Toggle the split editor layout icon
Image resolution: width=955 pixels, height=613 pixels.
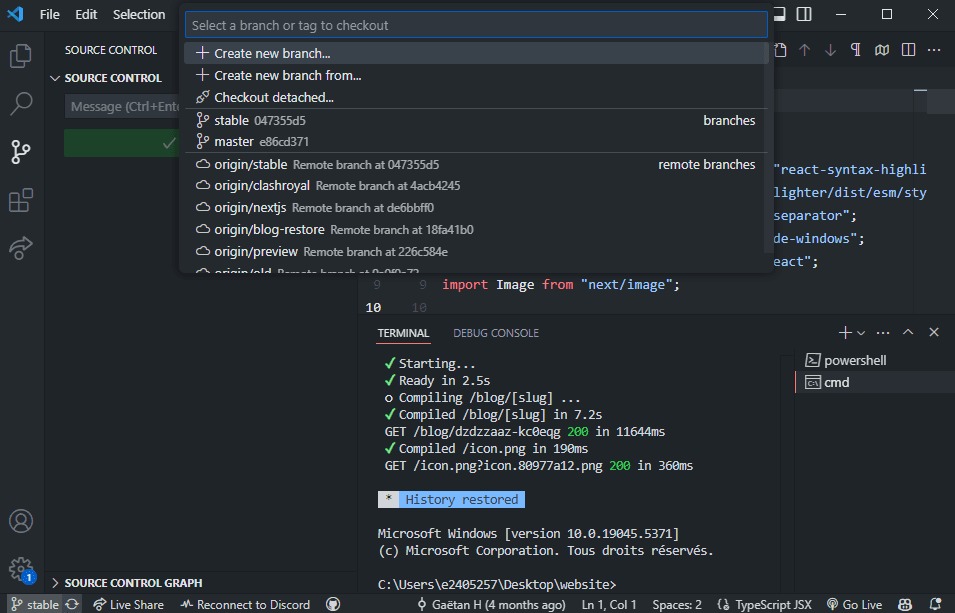coord(908,50)
